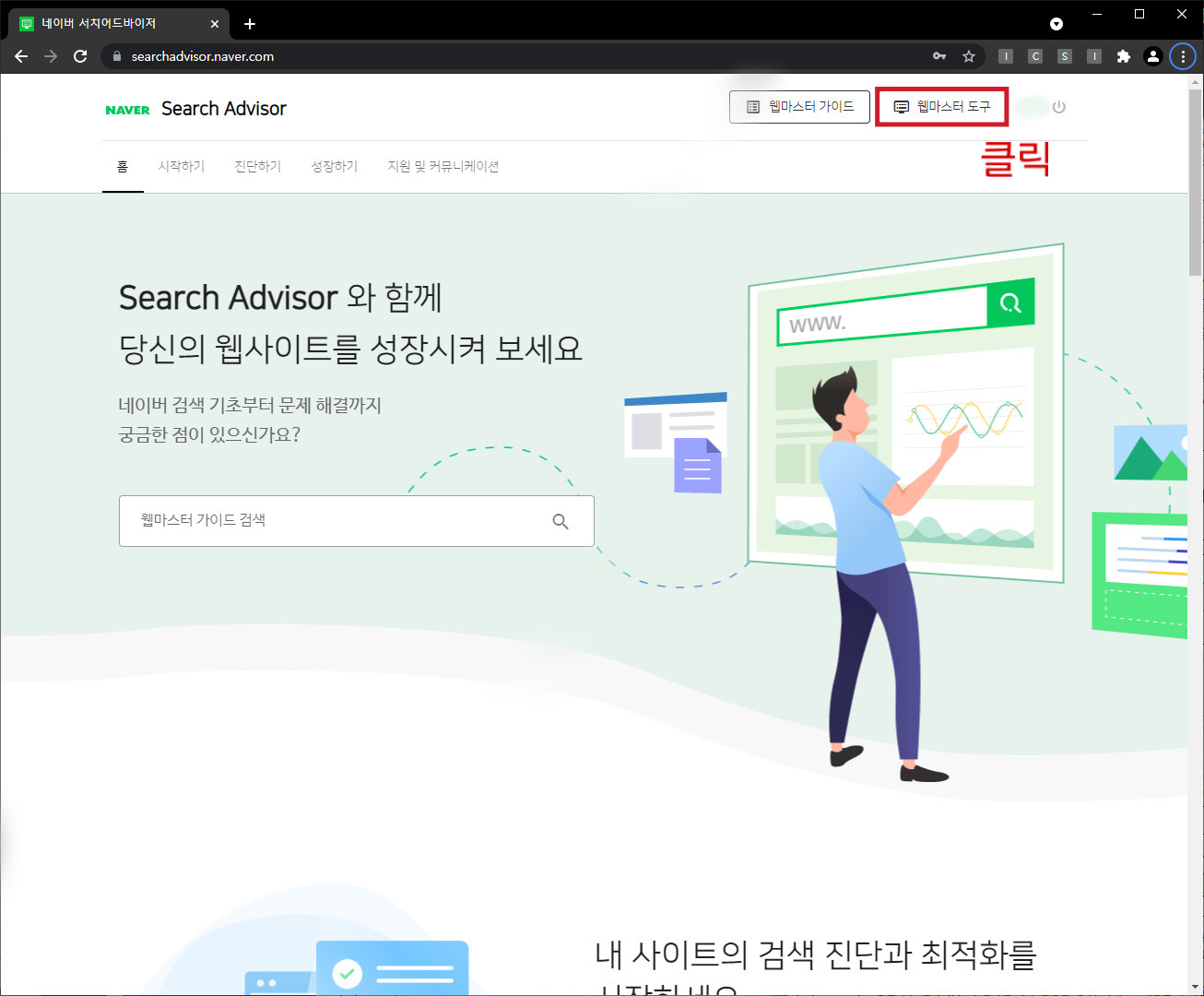Select the 성장하기 menu
Screen dimensions: 1204x996
pyautogui.click(x=334, y=167)
